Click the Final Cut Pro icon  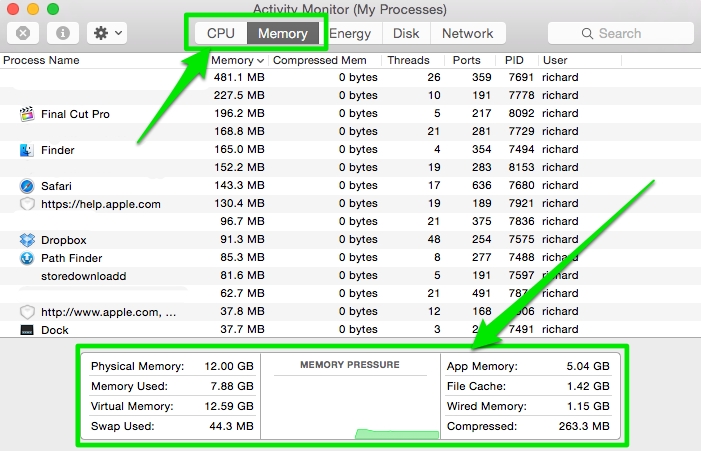pyautogui.click(x=27, y=114)
